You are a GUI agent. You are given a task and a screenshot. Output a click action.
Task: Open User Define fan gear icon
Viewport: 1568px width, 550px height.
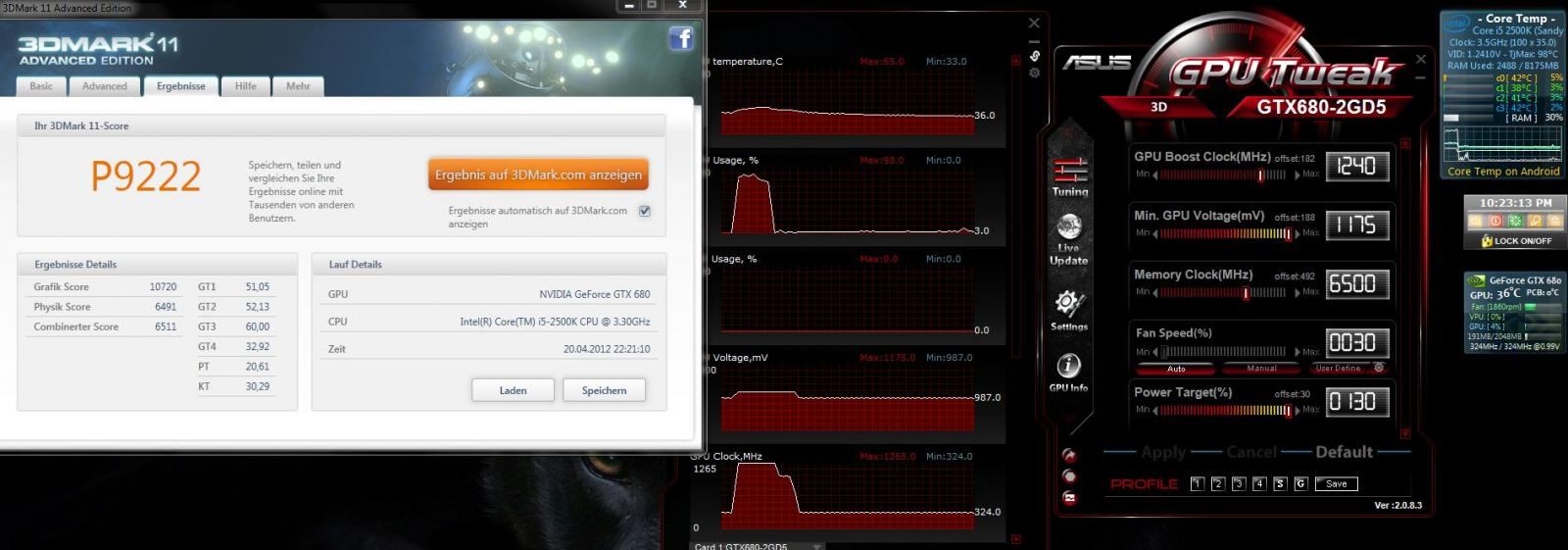[1379, 369]
